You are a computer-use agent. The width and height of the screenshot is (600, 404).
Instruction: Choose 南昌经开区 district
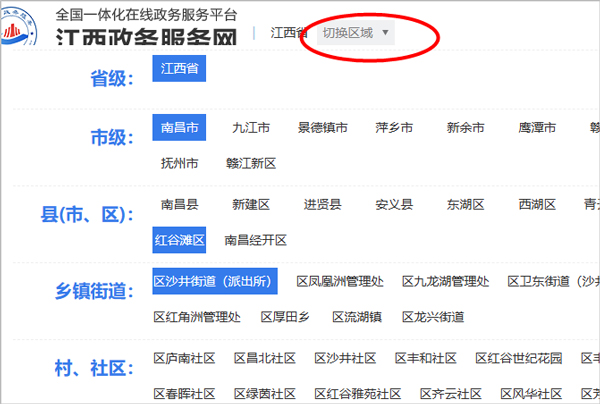[256, 240]
